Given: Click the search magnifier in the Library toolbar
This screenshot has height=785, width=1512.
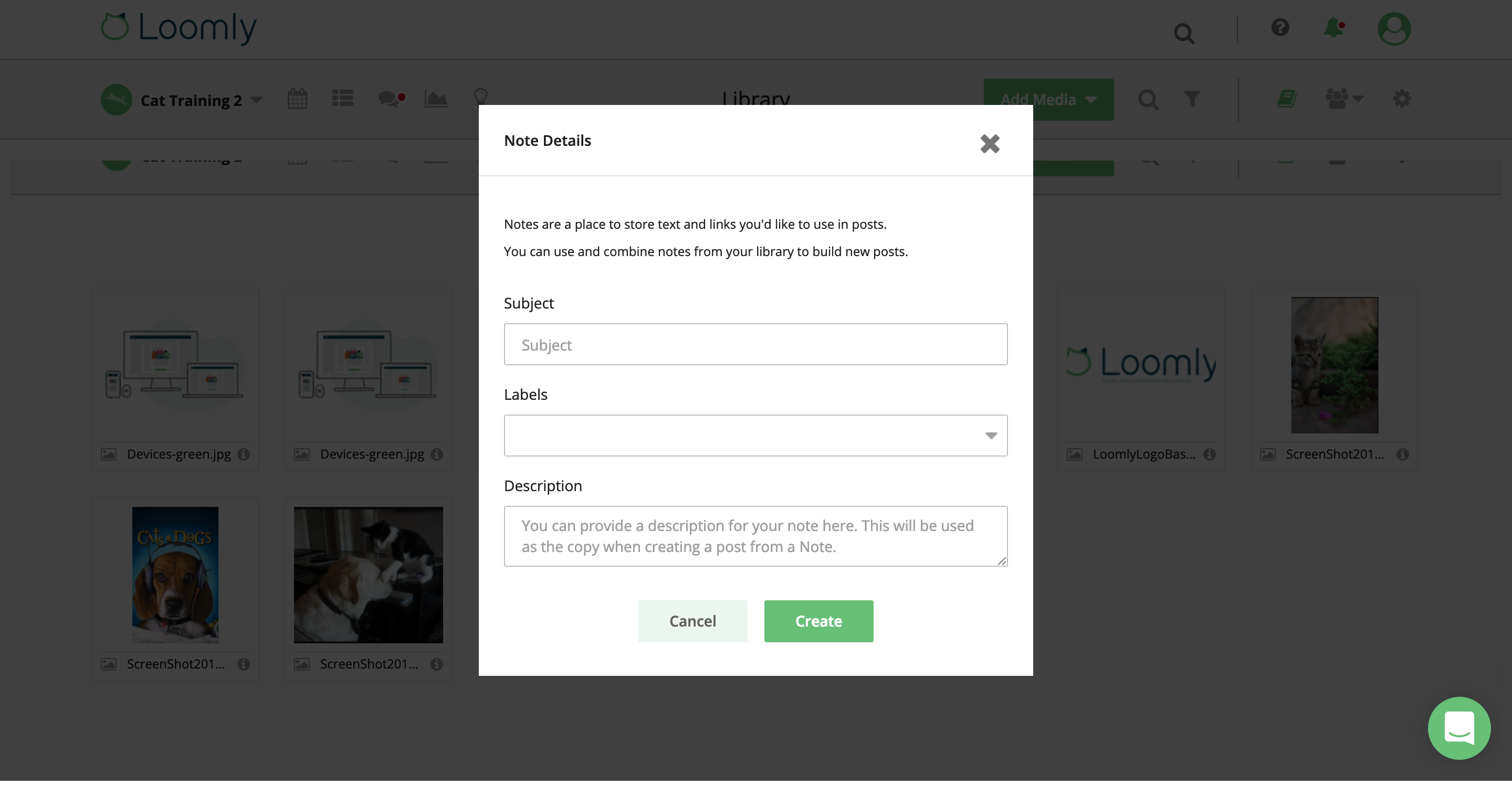Looking at the screenshot, I should pyautogui.click(x=1149, y=100).
